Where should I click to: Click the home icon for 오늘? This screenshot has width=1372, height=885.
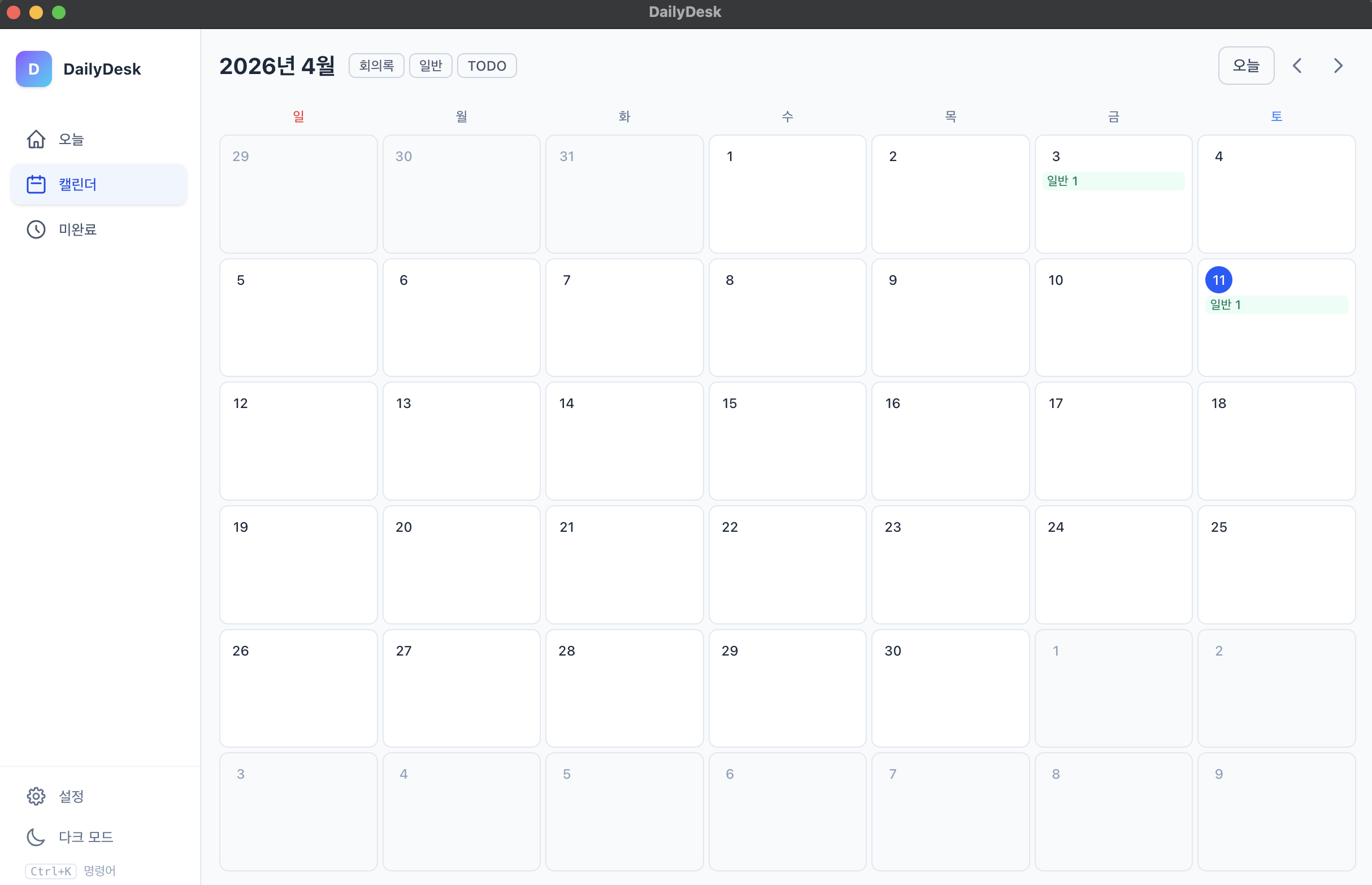point(36,139)
